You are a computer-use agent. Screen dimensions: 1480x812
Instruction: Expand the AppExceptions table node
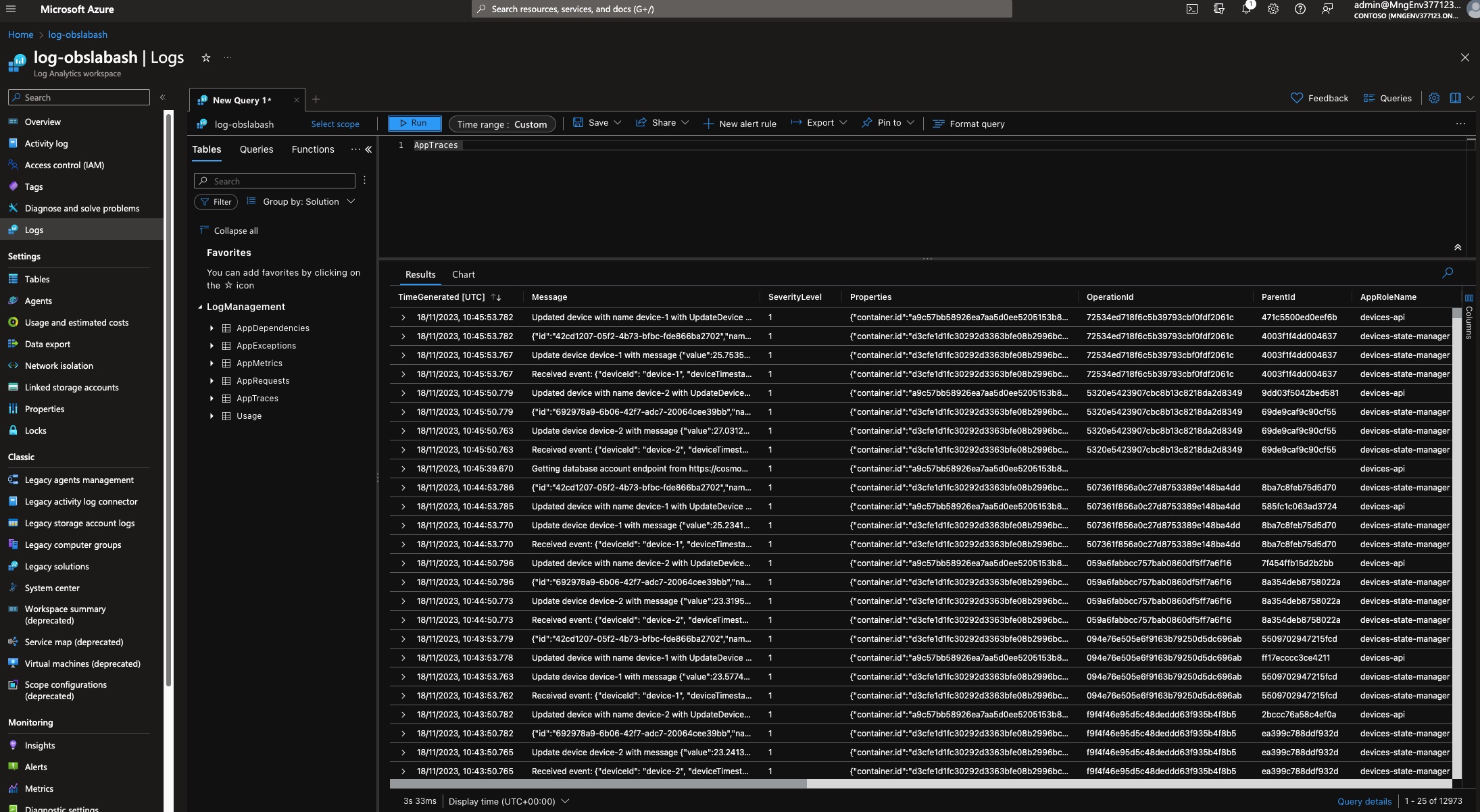tap(212, 346)
